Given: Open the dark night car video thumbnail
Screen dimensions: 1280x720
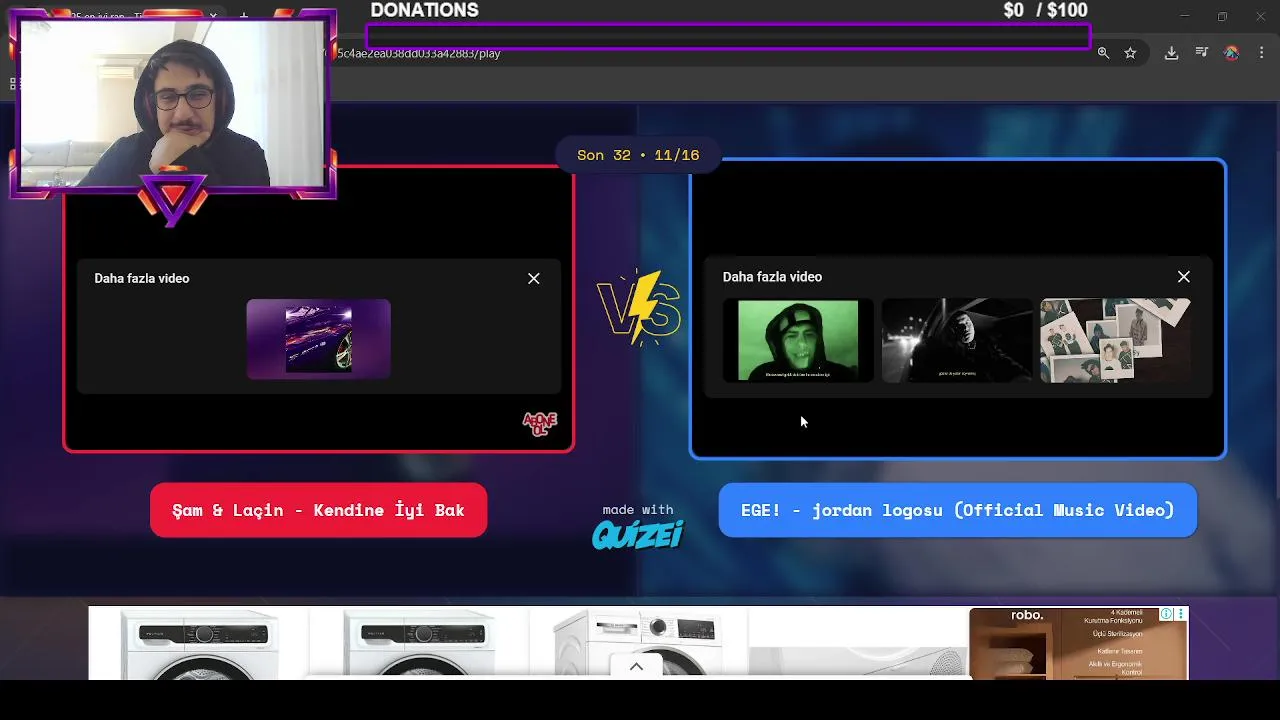Looking at the screenshot, I should tap(957, 340).
